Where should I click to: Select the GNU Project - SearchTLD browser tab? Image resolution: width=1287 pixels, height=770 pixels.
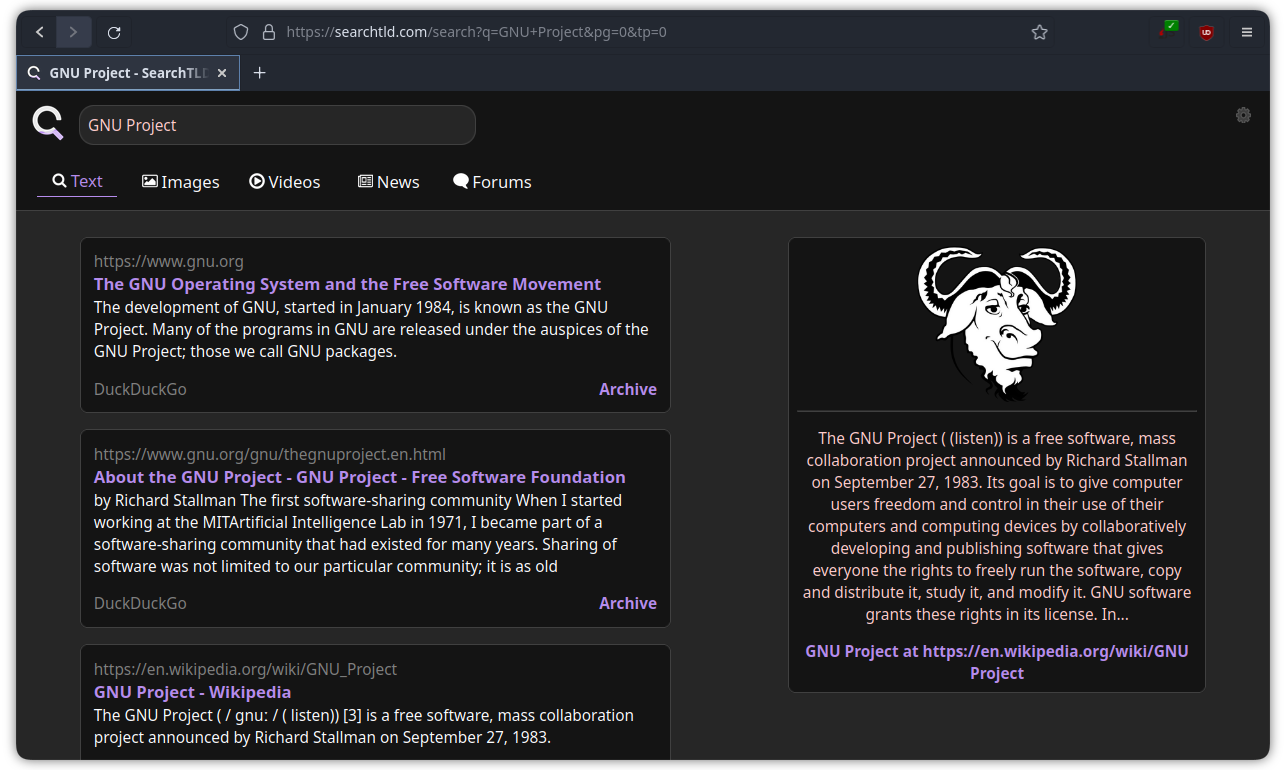click(x=128, y=73)
